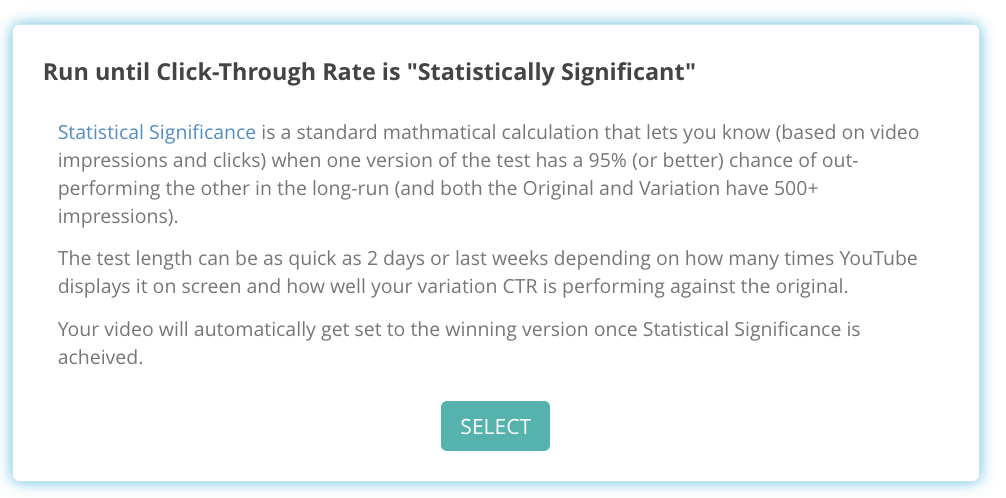Click the word "YouTube" in the text
This screenshot has width=1006, height=498.
878,258
